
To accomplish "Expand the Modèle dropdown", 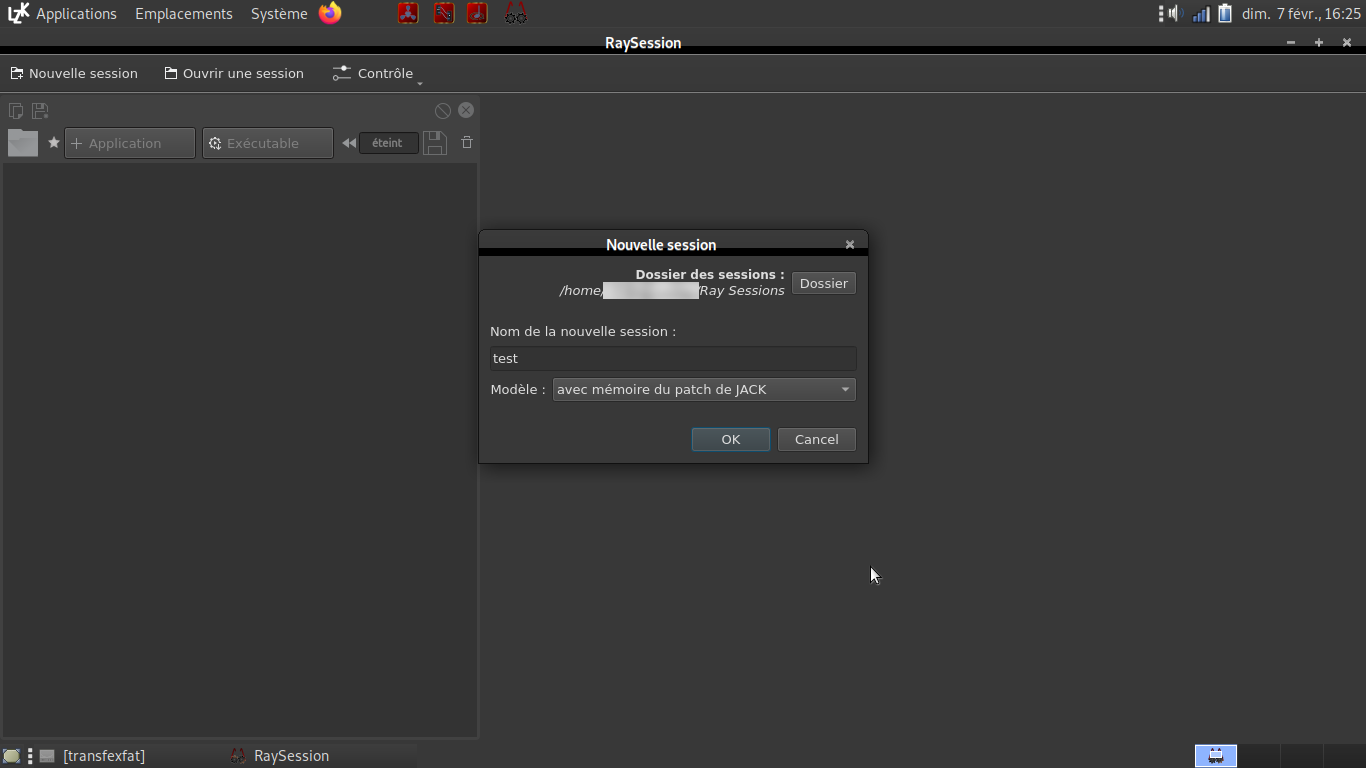I will pyautogui.click(x=704, y=390).
